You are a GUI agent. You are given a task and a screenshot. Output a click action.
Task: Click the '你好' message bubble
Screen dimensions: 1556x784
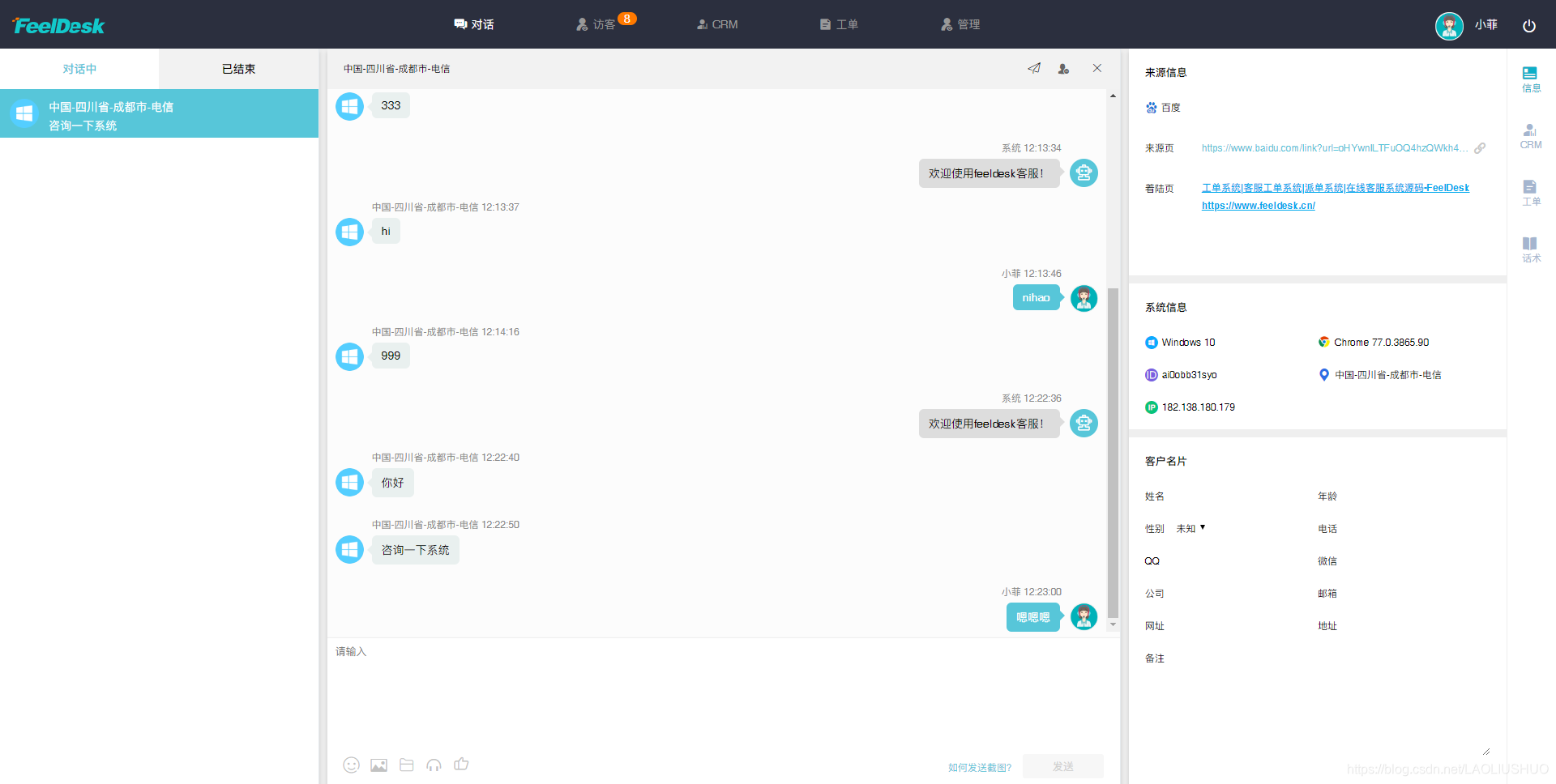[x=393, y=483]
